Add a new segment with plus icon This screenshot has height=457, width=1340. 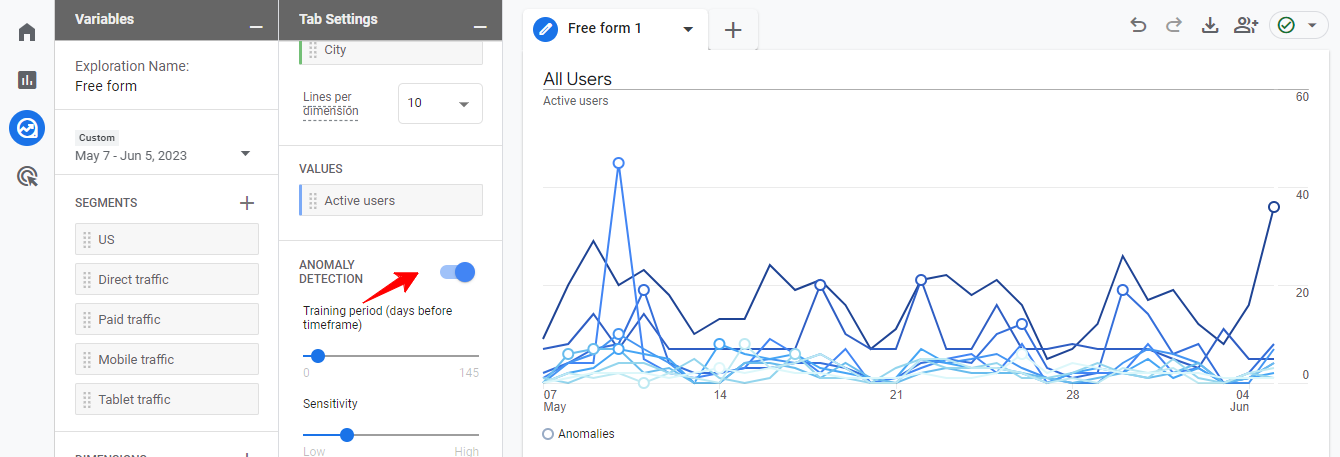pyautogui.click(x=247, y=203)
